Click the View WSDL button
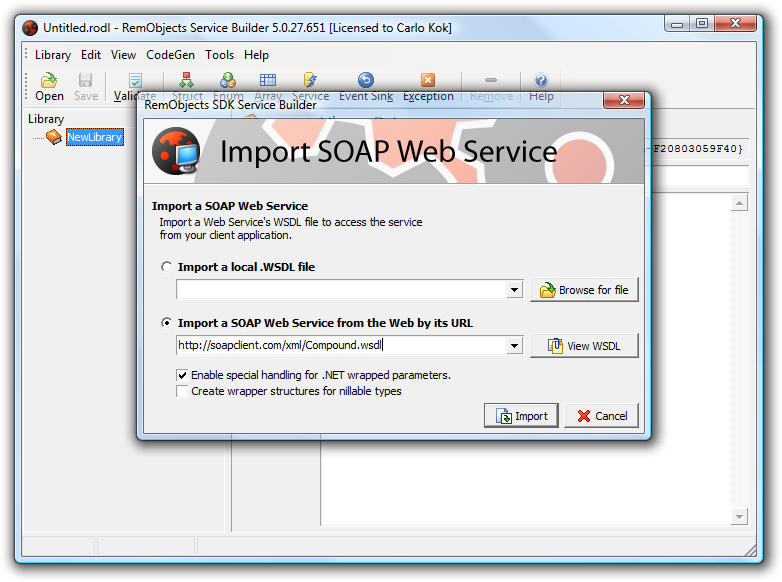The image size is (782, 582). click(584, 346)
